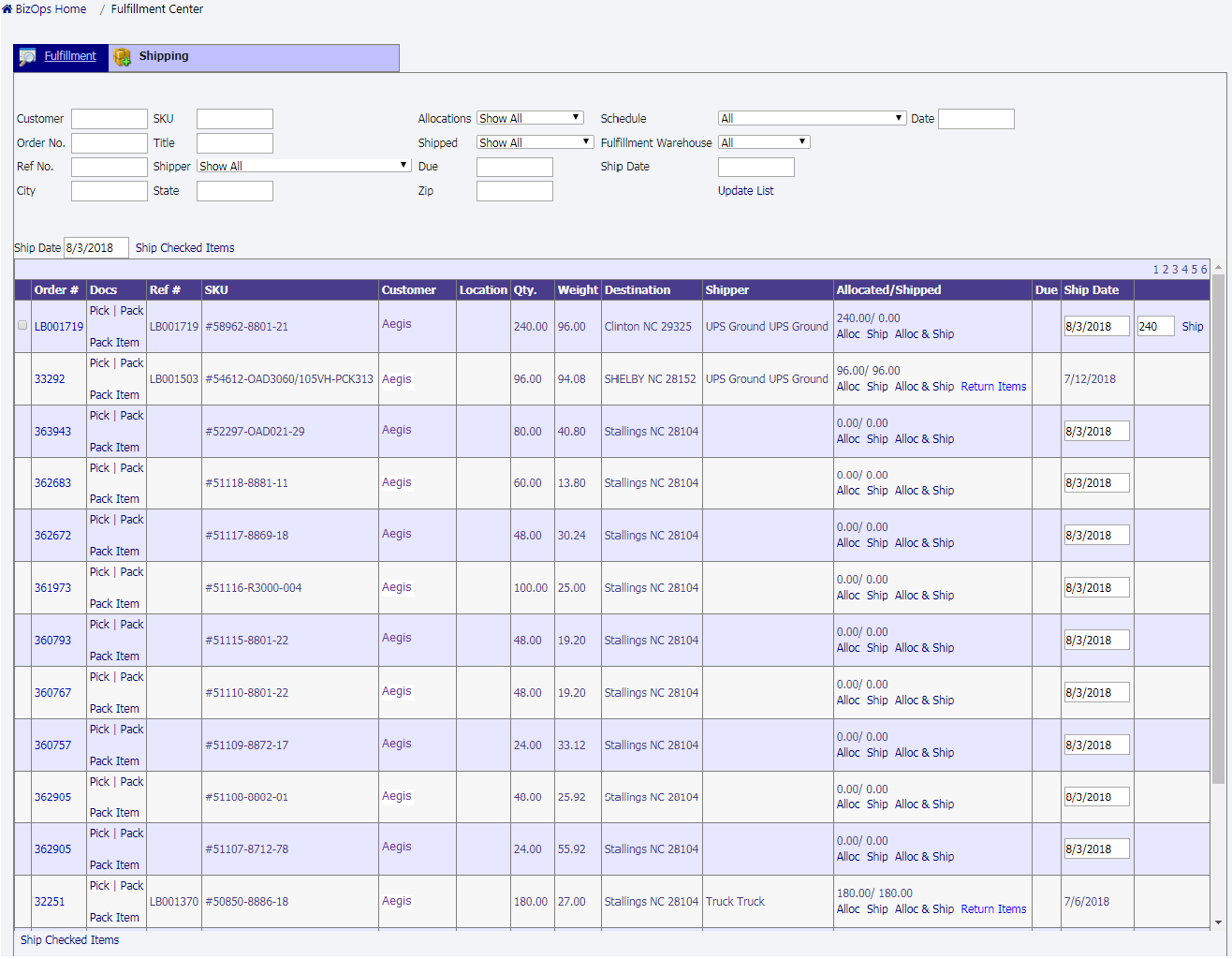Open the Schedule dropdown list
Viewport: 1232px width, 959px height.
(812, 118)
